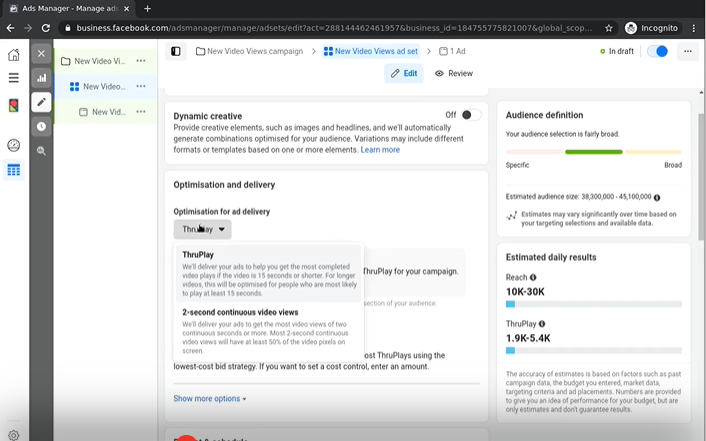Reload the Ads Manager page
The height and width of the screenshot is (441, 706).
pos(45,28)
